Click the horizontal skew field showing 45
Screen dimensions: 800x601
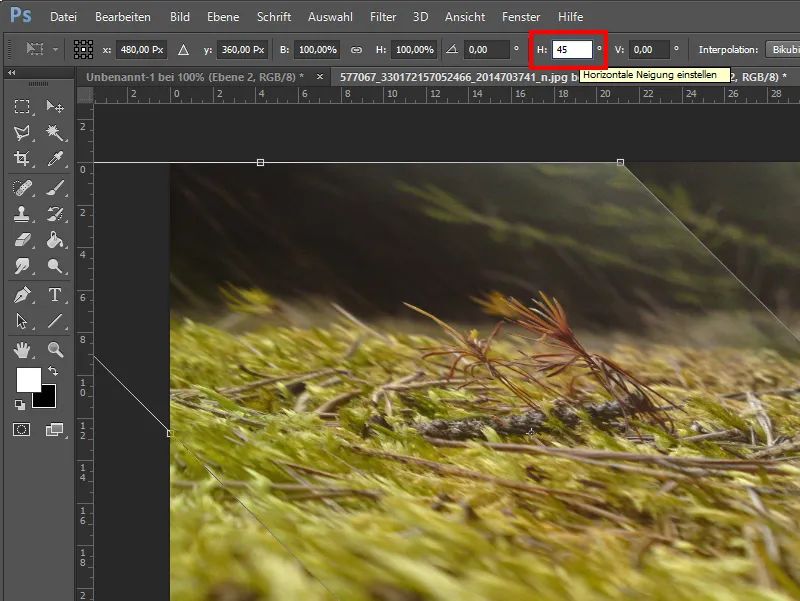(x=572, y=49)
